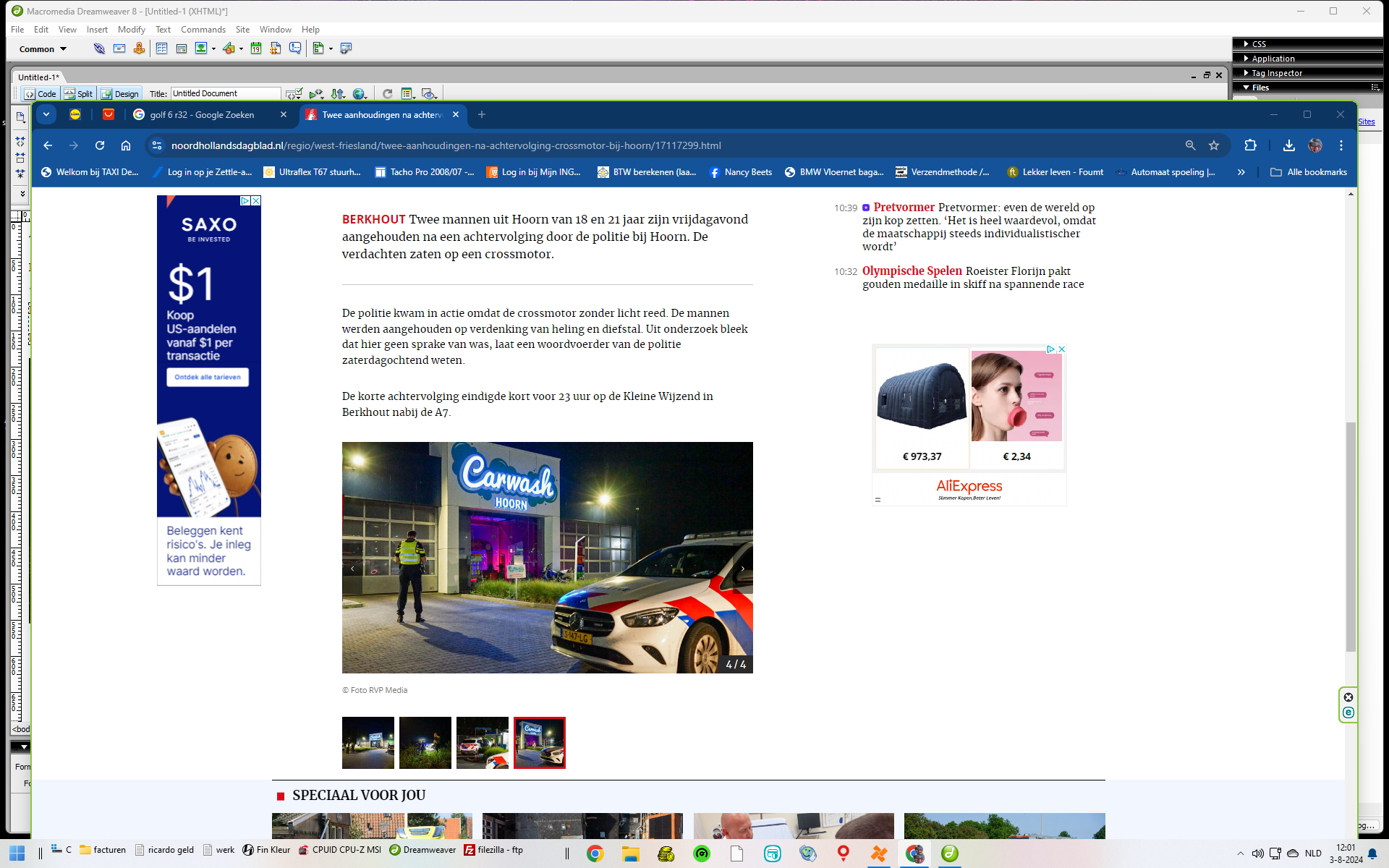Click the Windows Start button
Image resolution: width=1389 pixels, height=868 pixels.
pyautogui.click(x=17, y=854)
